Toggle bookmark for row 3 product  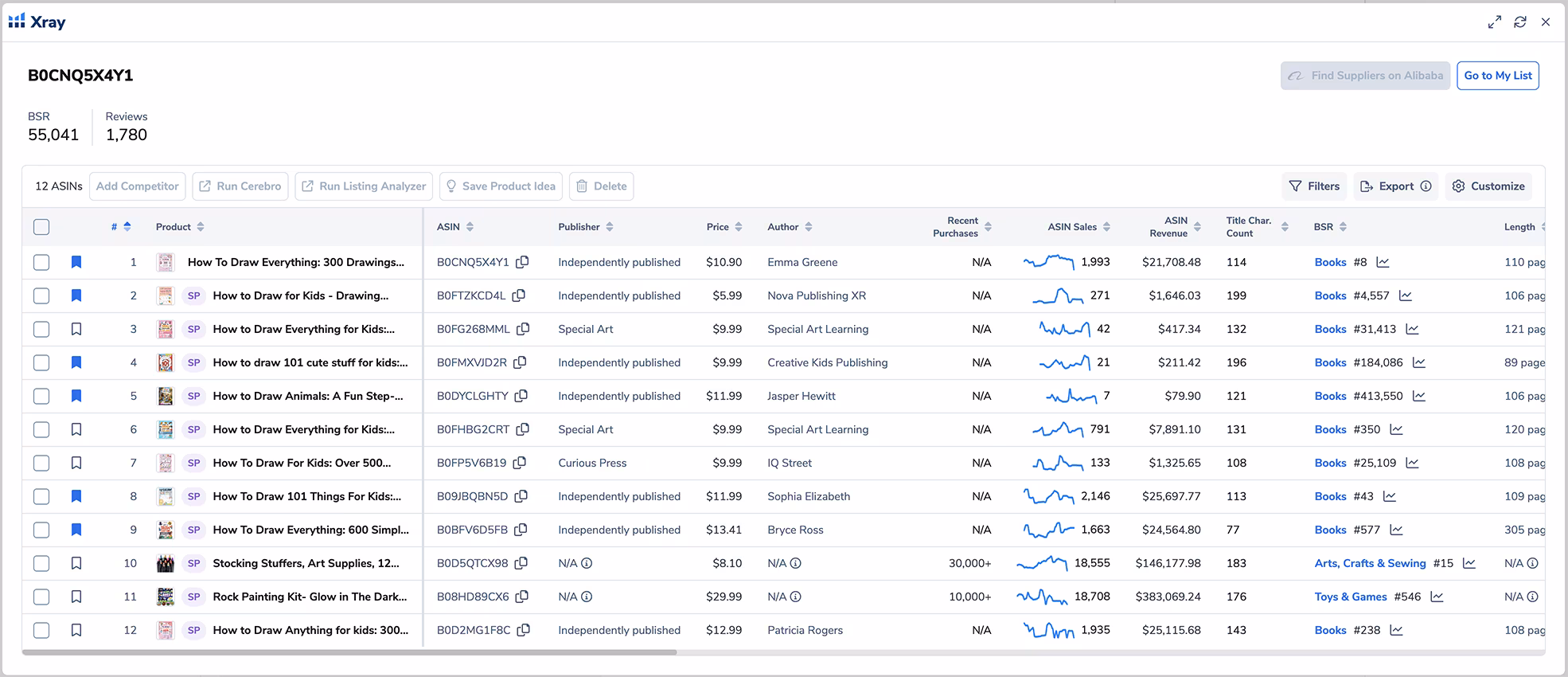(76, 329)
